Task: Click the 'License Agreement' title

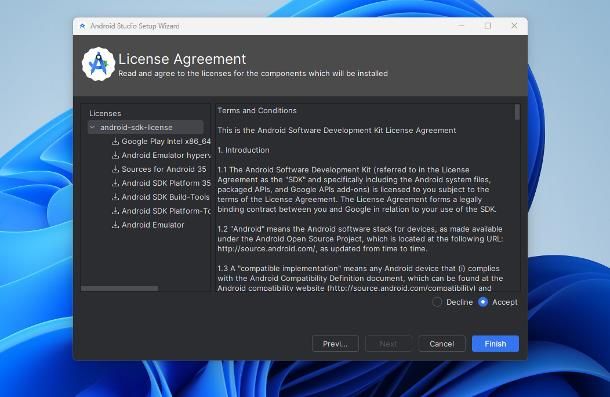Action: click(x=182, y=59)
